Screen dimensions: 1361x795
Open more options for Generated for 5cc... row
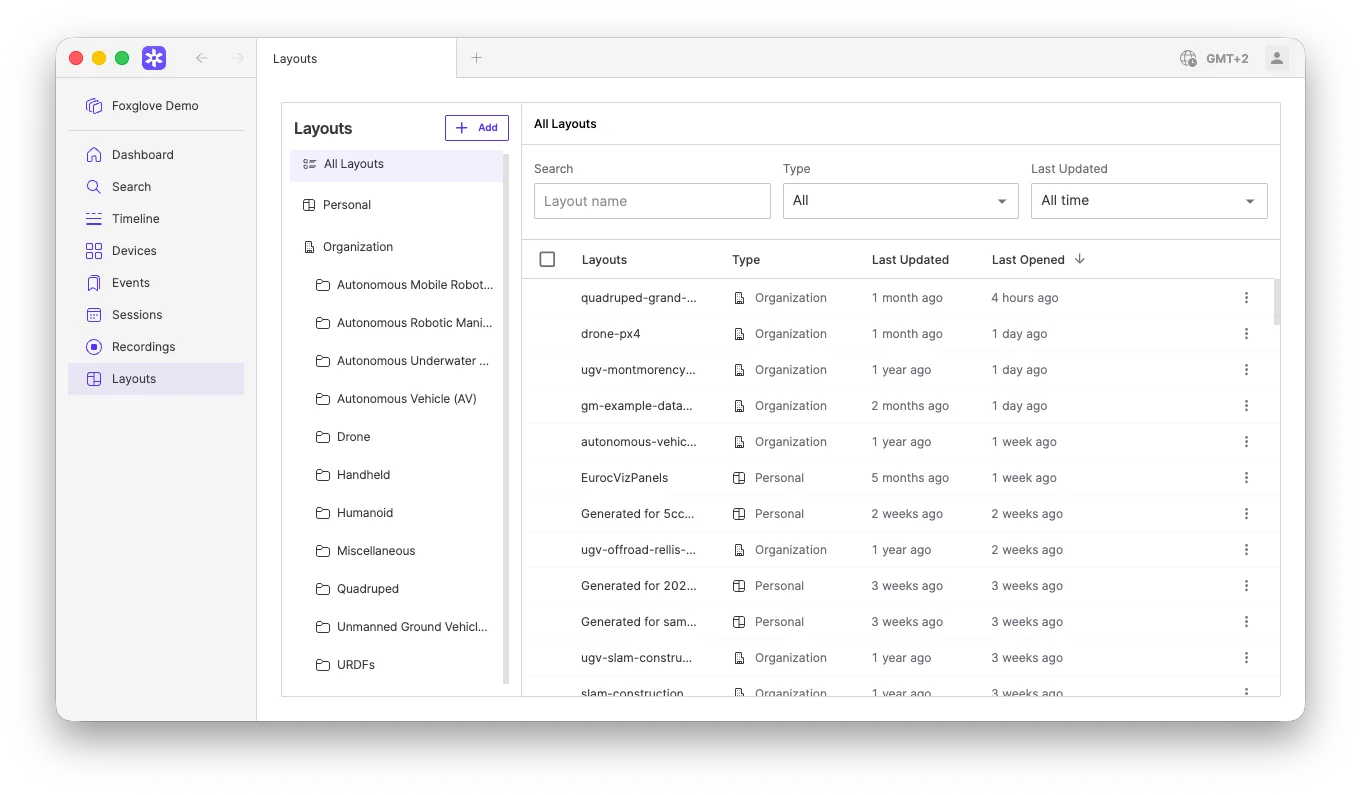(x=1246, y=514)
